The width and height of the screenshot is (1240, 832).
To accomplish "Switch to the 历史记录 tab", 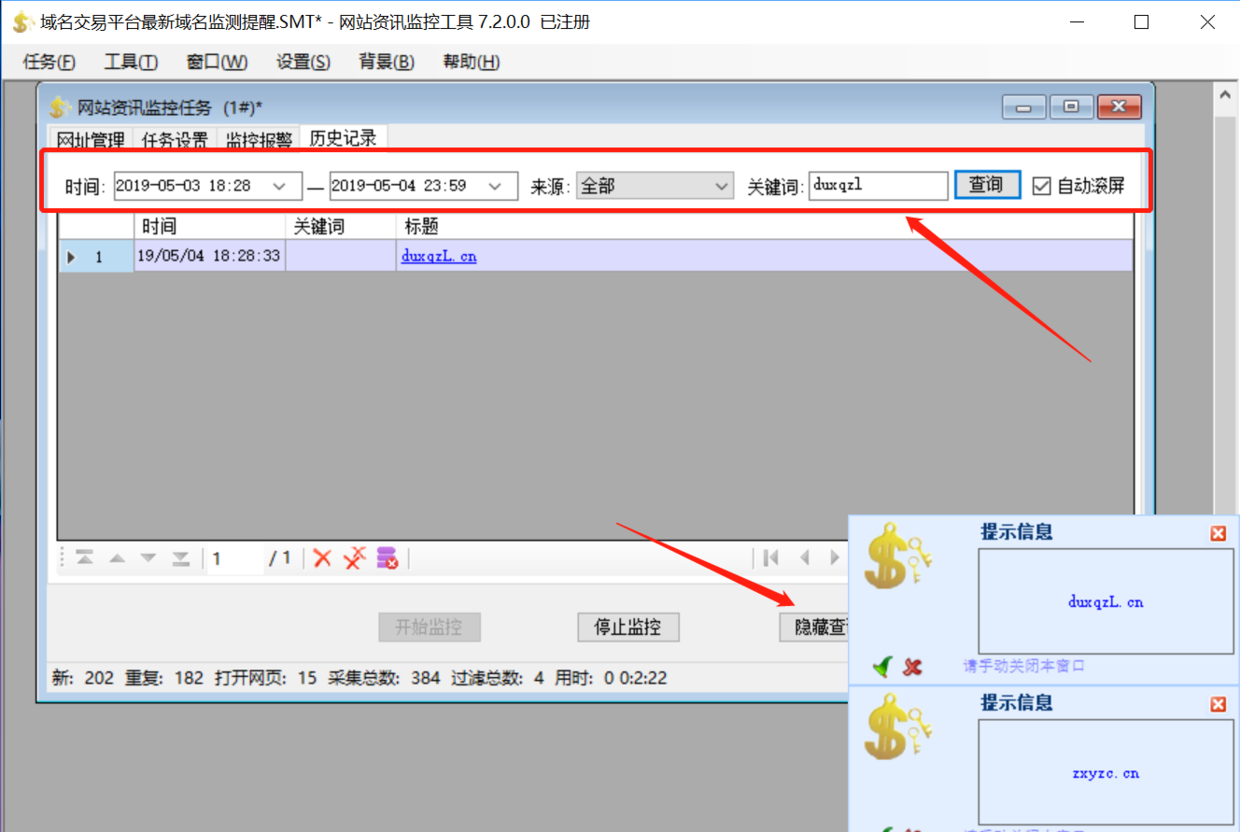I will pos(343,138).
